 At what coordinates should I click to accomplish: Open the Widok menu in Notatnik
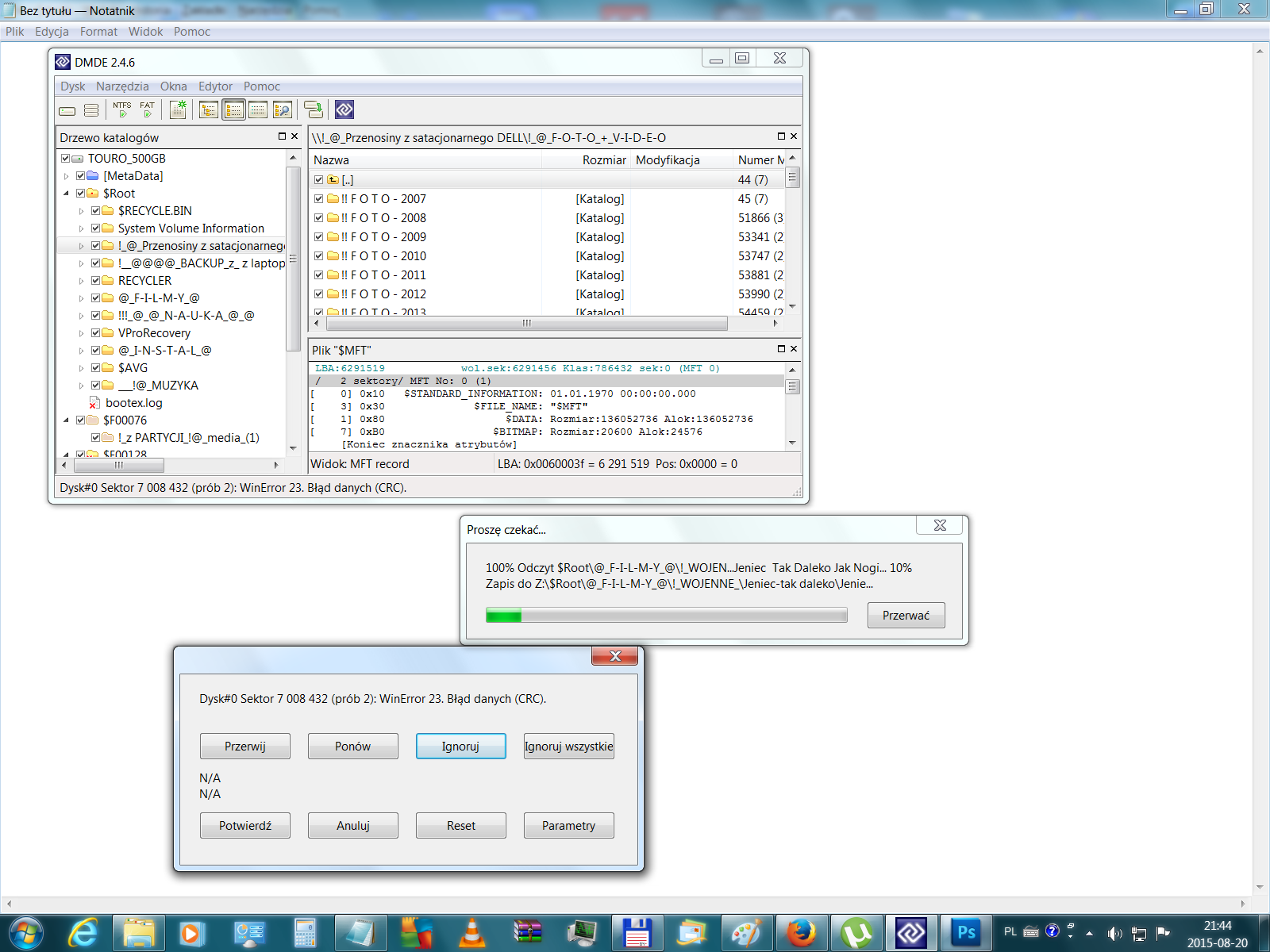point(146,32)
